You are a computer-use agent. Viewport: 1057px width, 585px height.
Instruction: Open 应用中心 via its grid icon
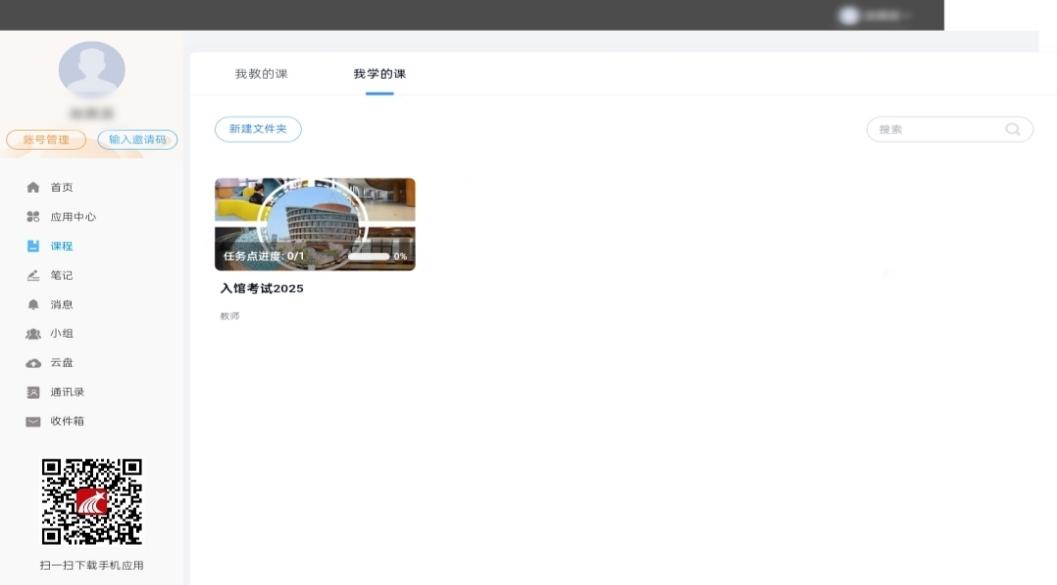coord(33,217)
